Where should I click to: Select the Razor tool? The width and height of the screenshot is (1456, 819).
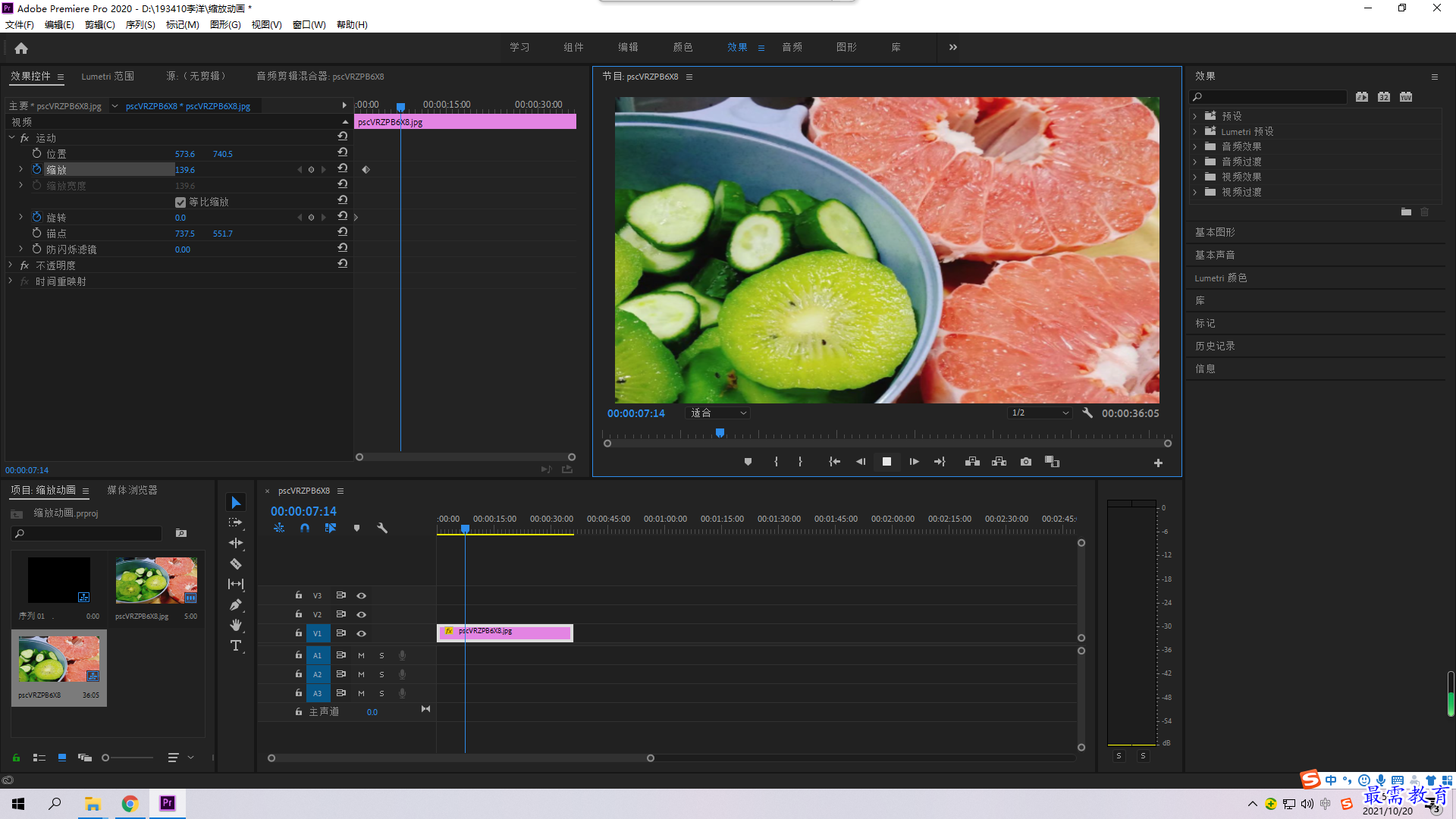pos(236,563)
